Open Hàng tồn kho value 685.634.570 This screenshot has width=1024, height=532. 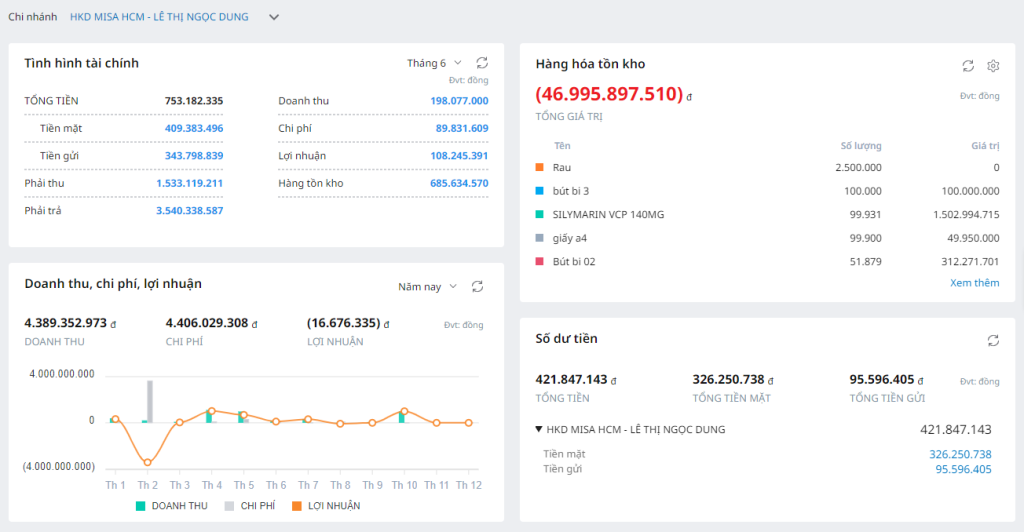459,183
